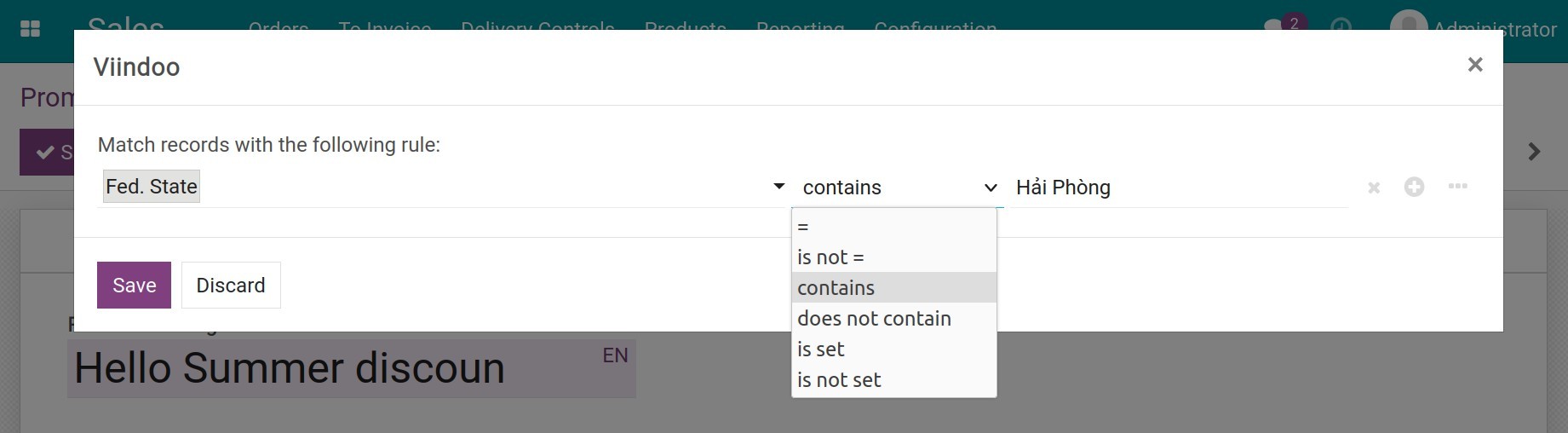Click the Hải Phòng value input field
This screenshot has height=433, width=1568.
(1180, 188)
